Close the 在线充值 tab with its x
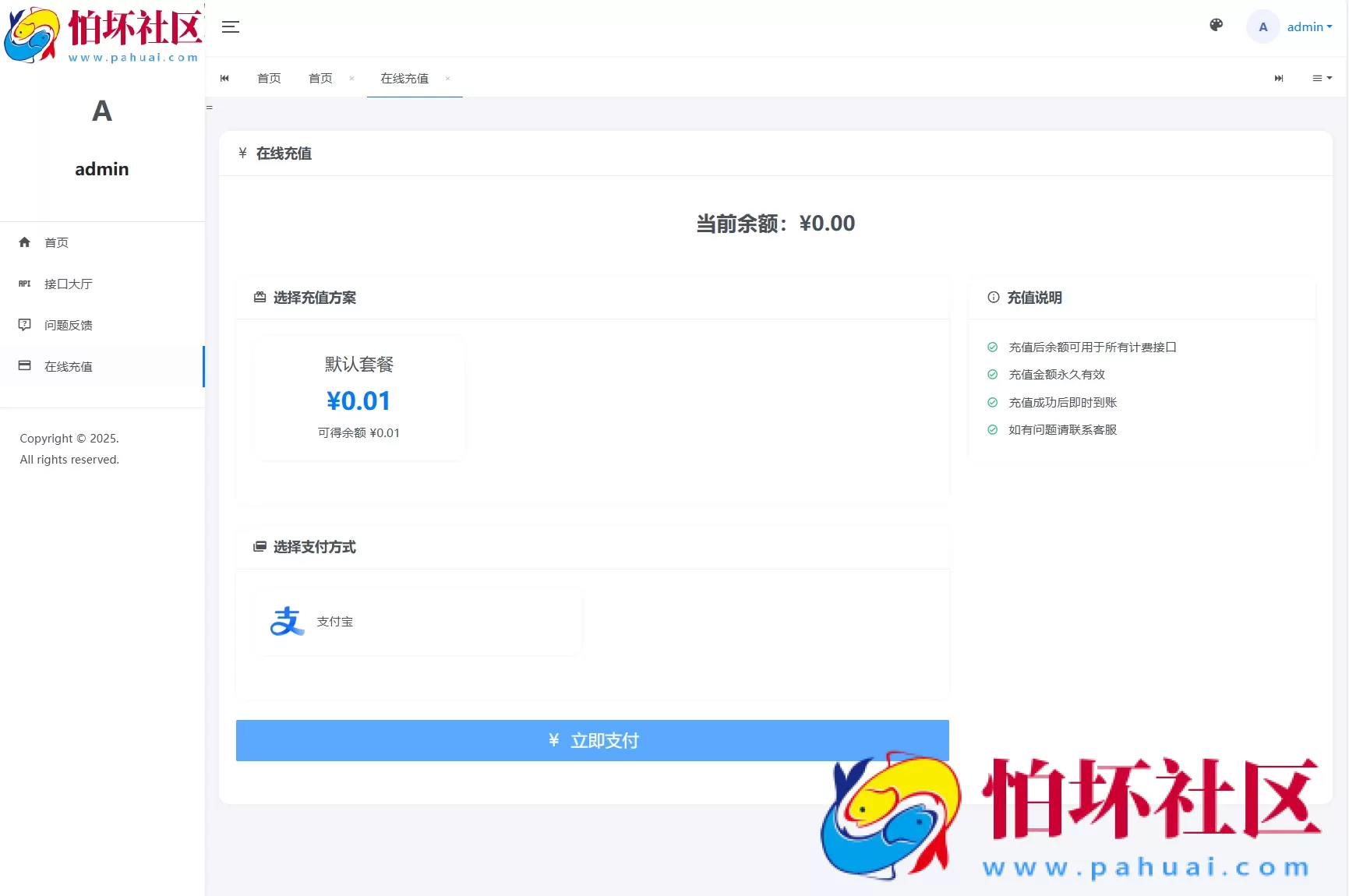1349x896 pixels. tap(448, 79)
